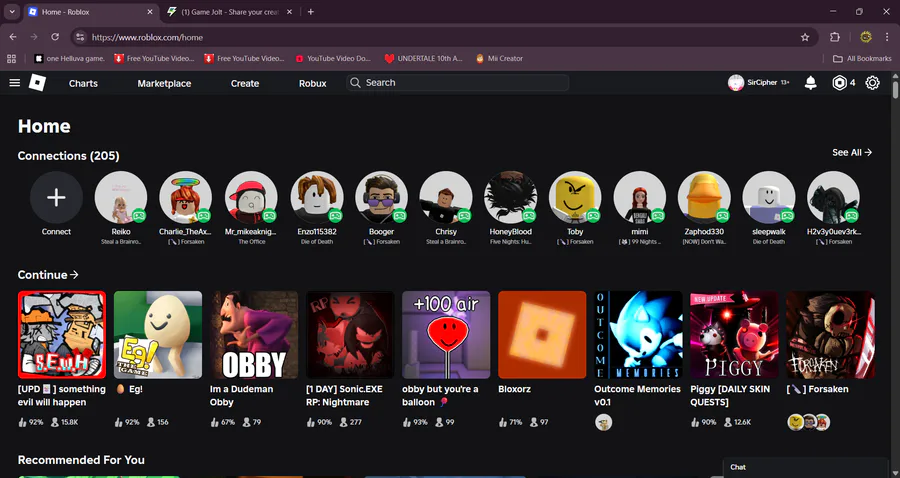Open Charlie_TheAx connection avatar
The width and height of the screenshot is (900, 478).
185,197
